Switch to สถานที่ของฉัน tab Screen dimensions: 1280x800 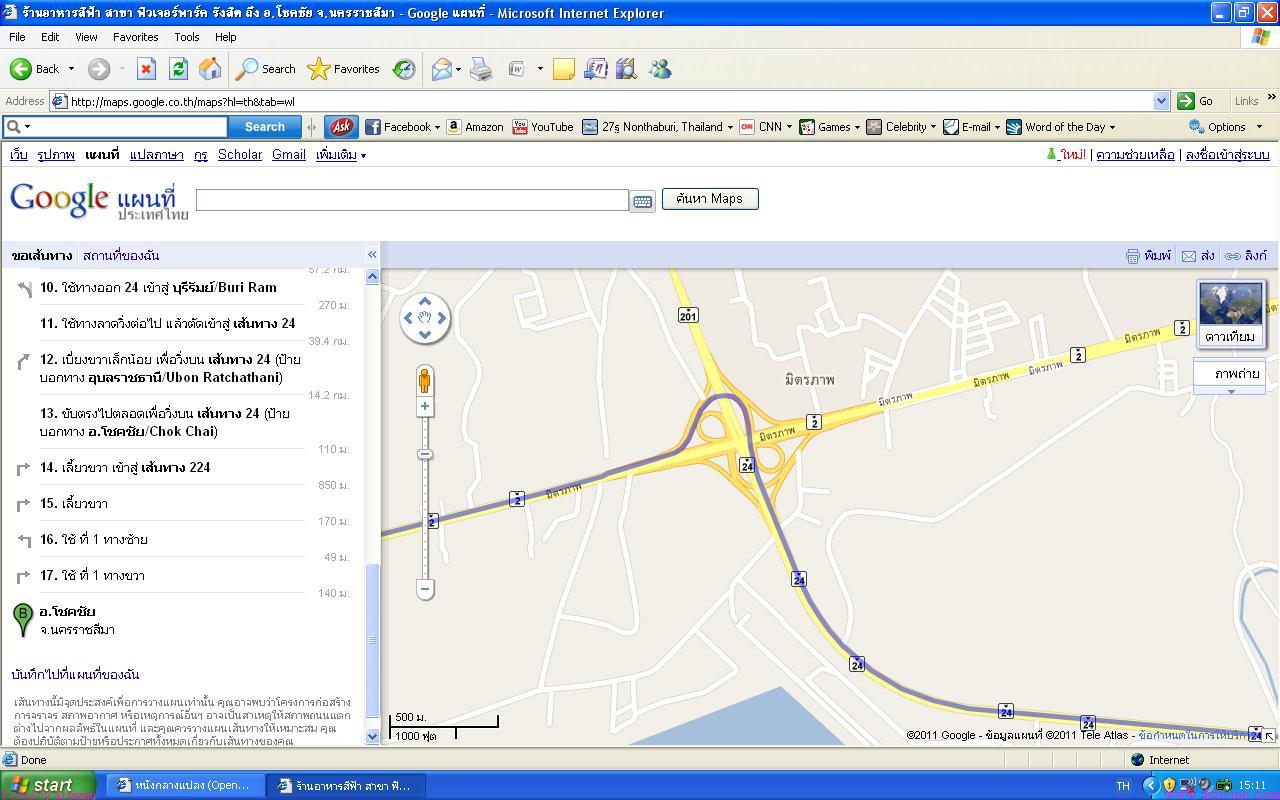coord(121,256)
